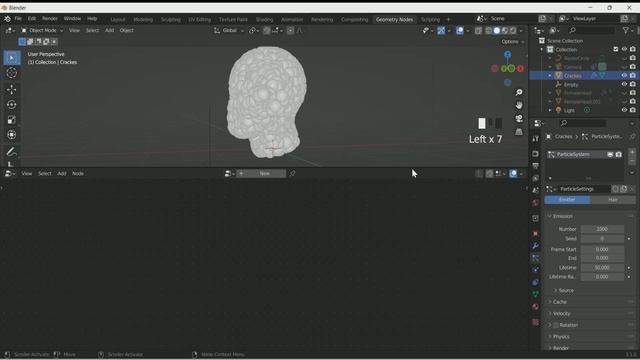
Task: Open the Output properties tab
Action: 536,166
